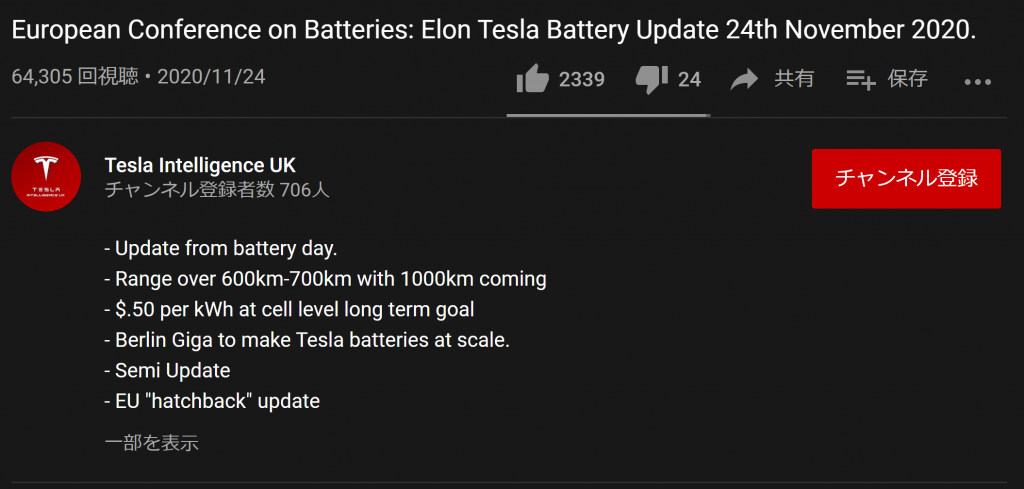Open the three-dot more actions menu
Viewport: 1024px width, 489px height.
click(978, 82)
